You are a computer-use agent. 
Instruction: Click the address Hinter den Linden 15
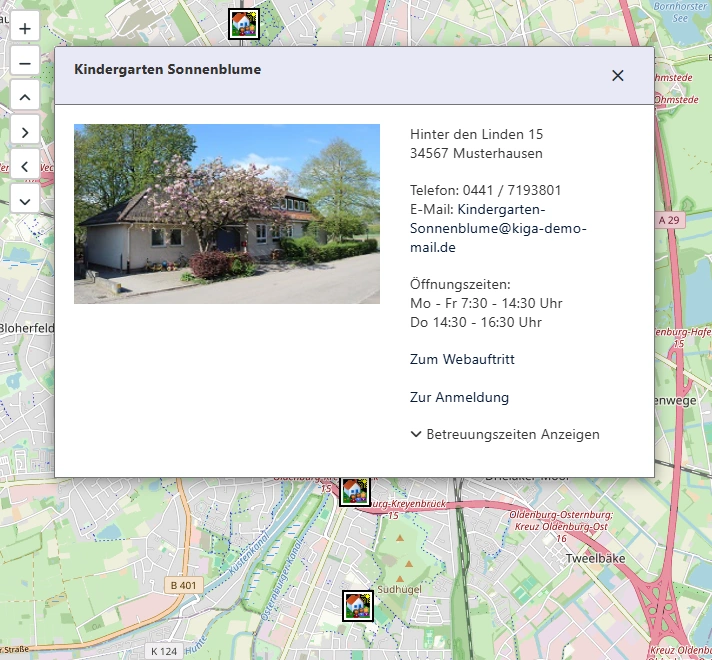[x=476, y=134]
